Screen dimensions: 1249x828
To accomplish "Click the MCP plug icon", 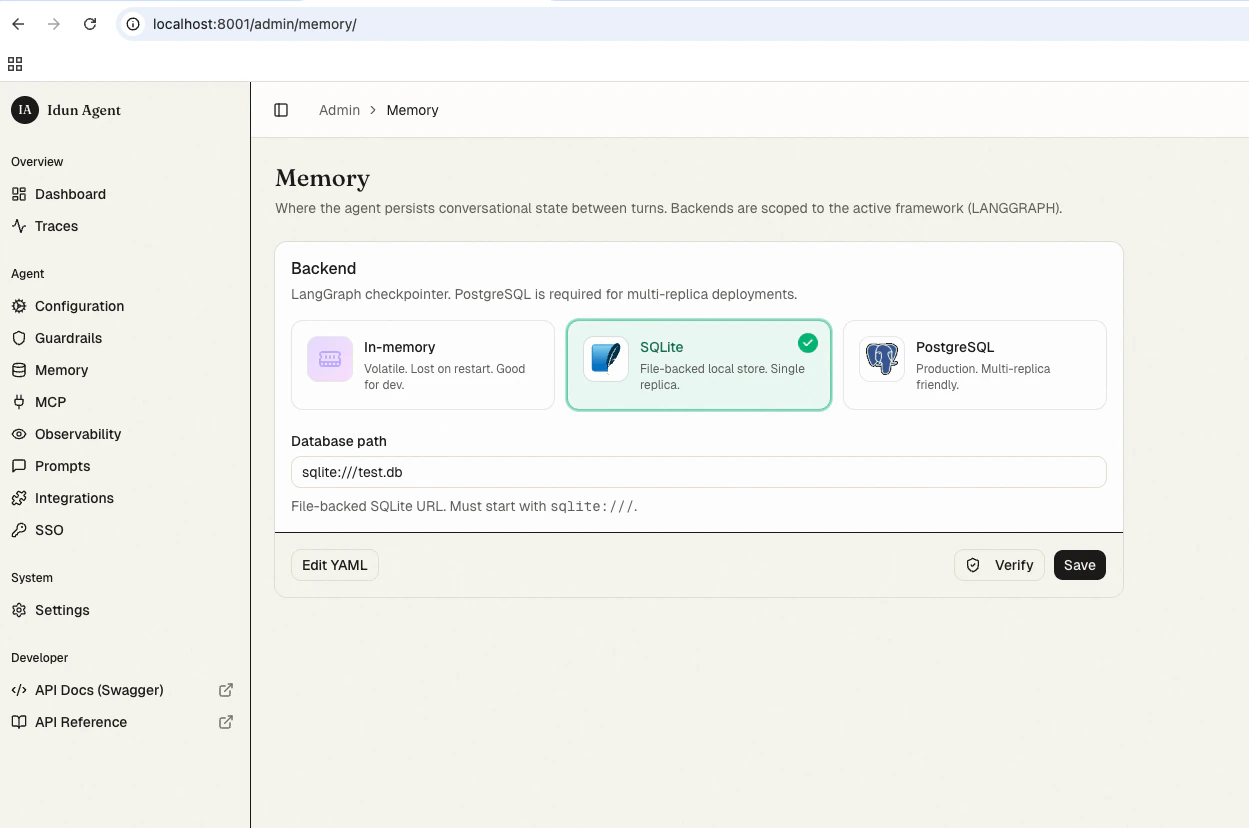I will coord(19,402).
